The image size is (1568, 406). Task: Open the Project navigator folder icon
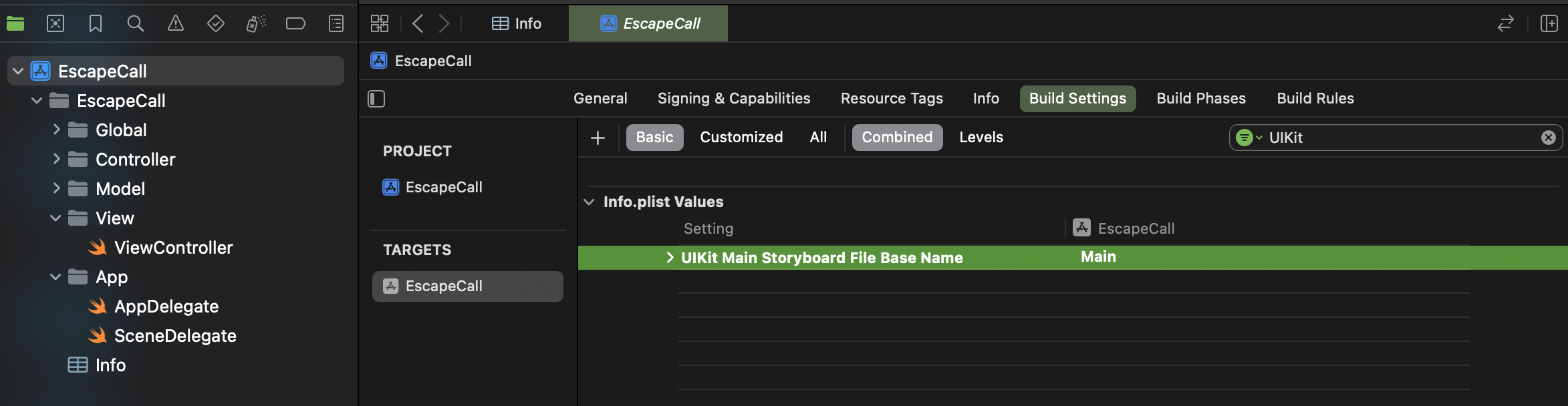coord(15,24)
